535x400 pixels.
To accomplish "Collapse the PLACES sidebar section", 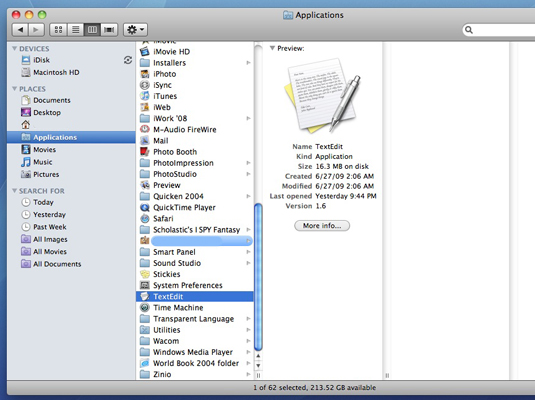I will [15, 89].
